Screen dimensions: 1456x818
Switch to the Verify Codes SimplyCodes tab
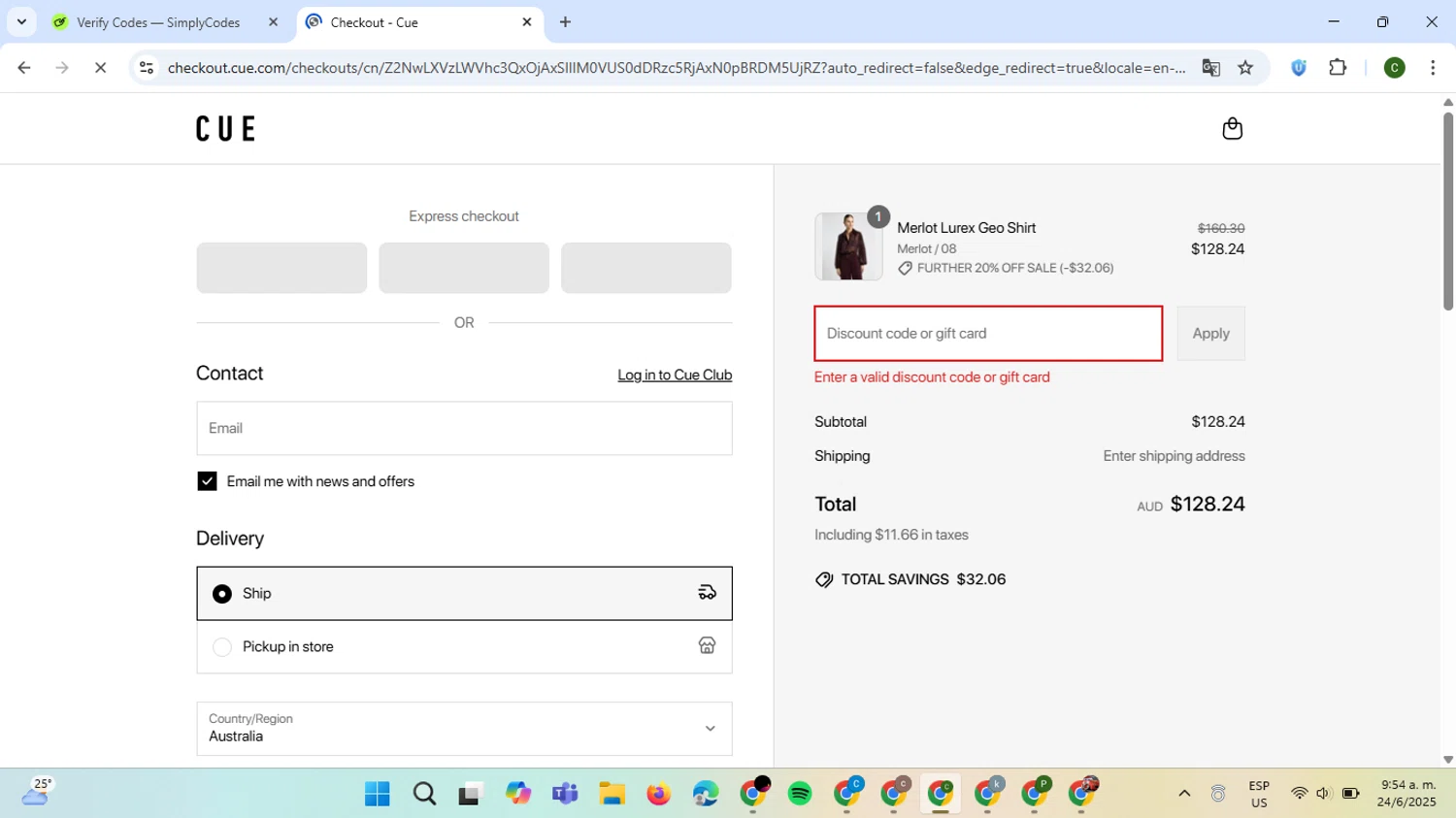[158, 22]
